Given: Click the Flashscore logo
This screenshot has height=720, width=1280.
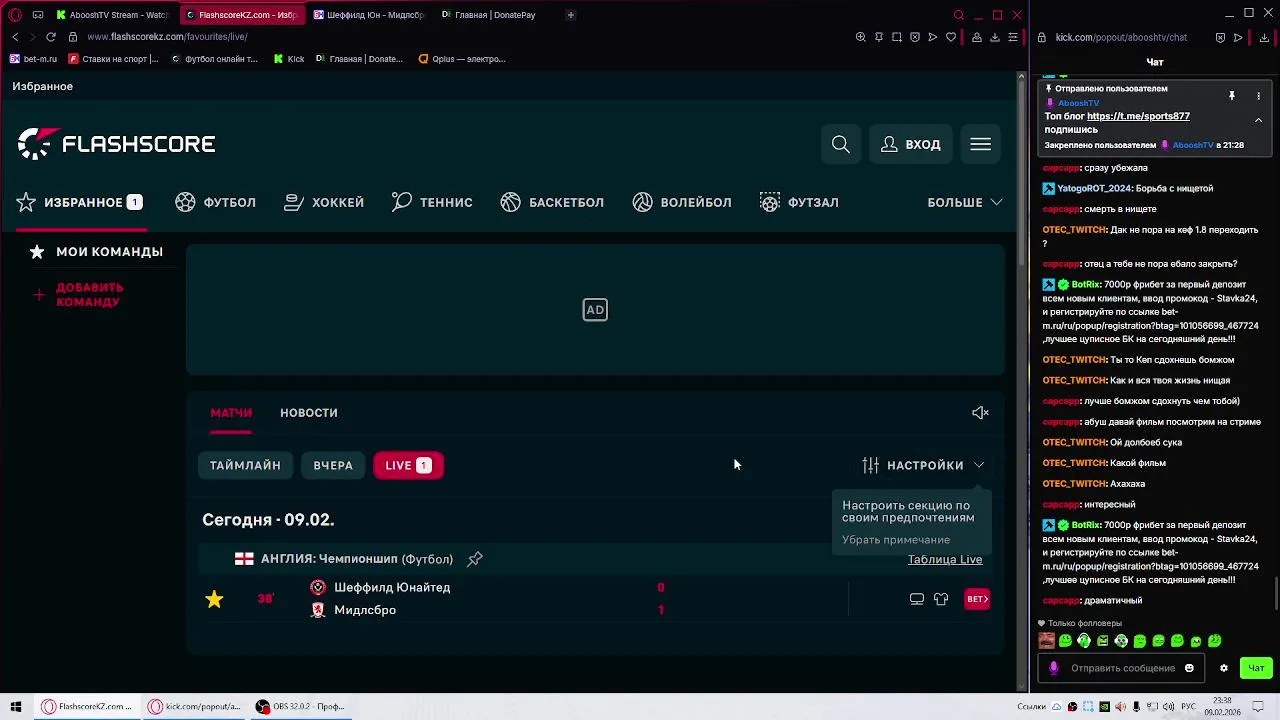Looking at the screenshot, I should click(x=116, y=144).
